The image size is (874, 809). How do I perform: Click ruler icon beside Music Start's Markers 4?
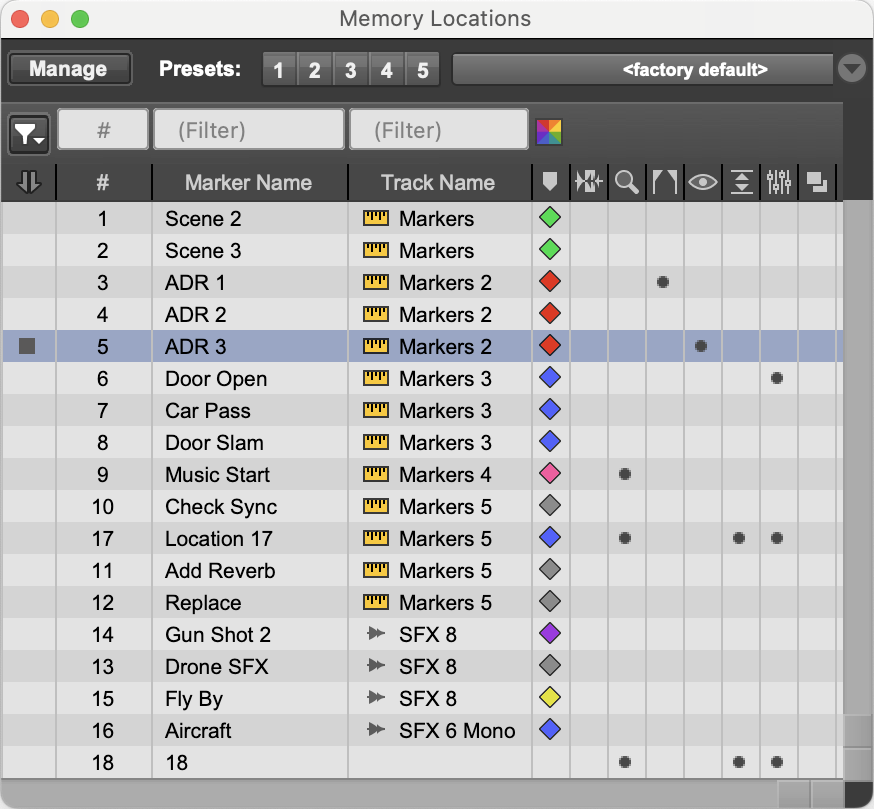tap(376, 474)
